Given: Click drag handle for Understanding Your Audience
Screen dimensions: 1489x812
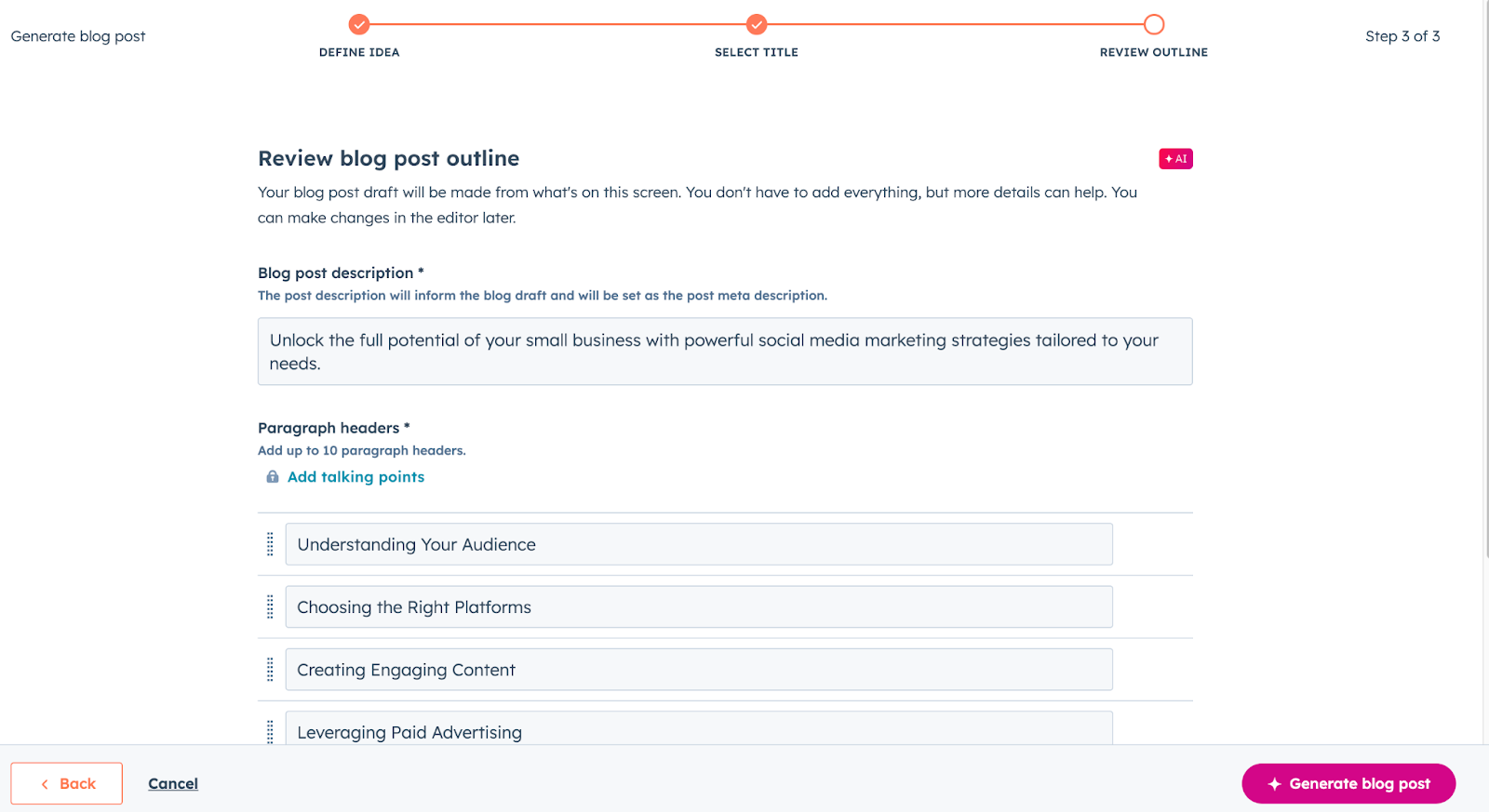Looking at the screenshot, I should tap(270, 544).
